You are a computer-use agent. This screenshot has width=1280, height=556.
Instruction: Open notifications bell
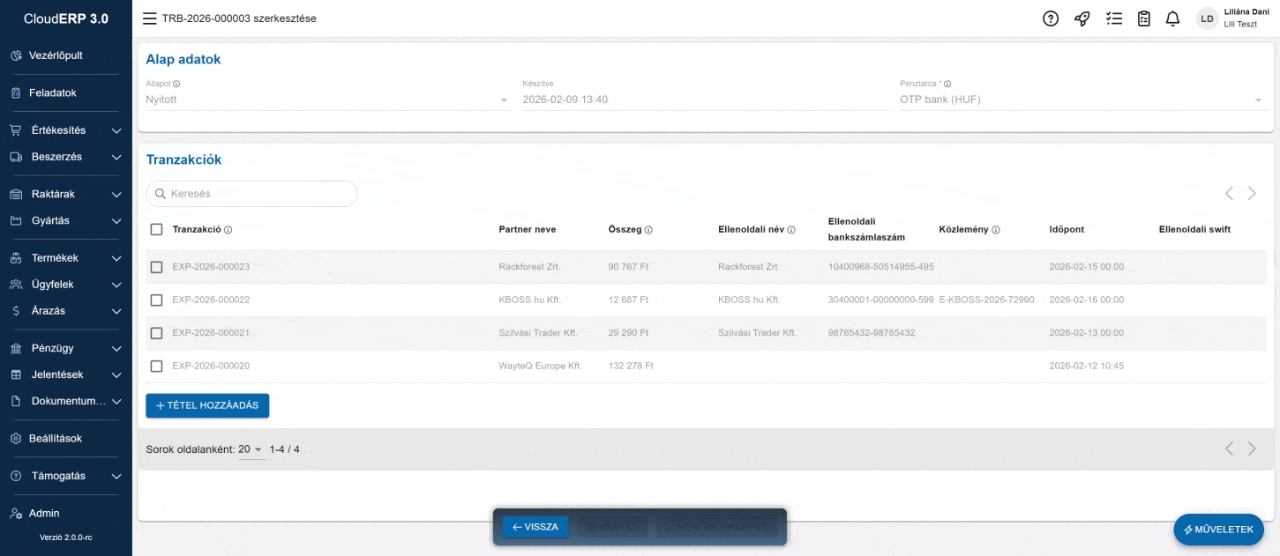pyautogui.click(x=1173, y=19)
